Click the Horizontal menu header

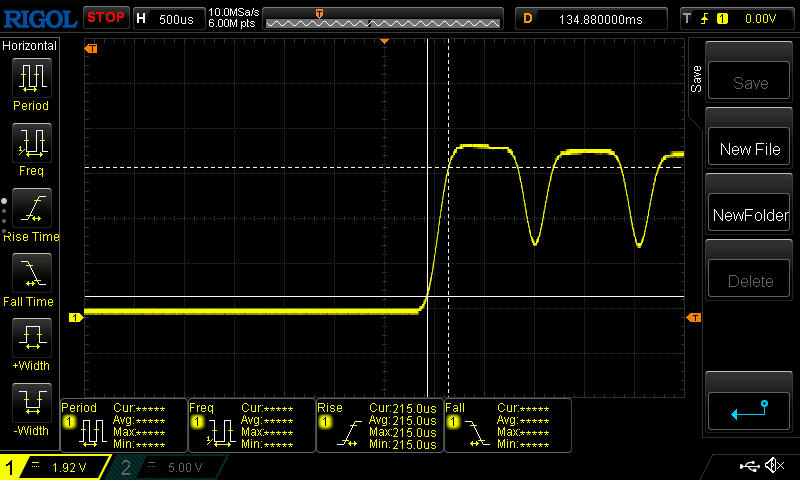29,45
